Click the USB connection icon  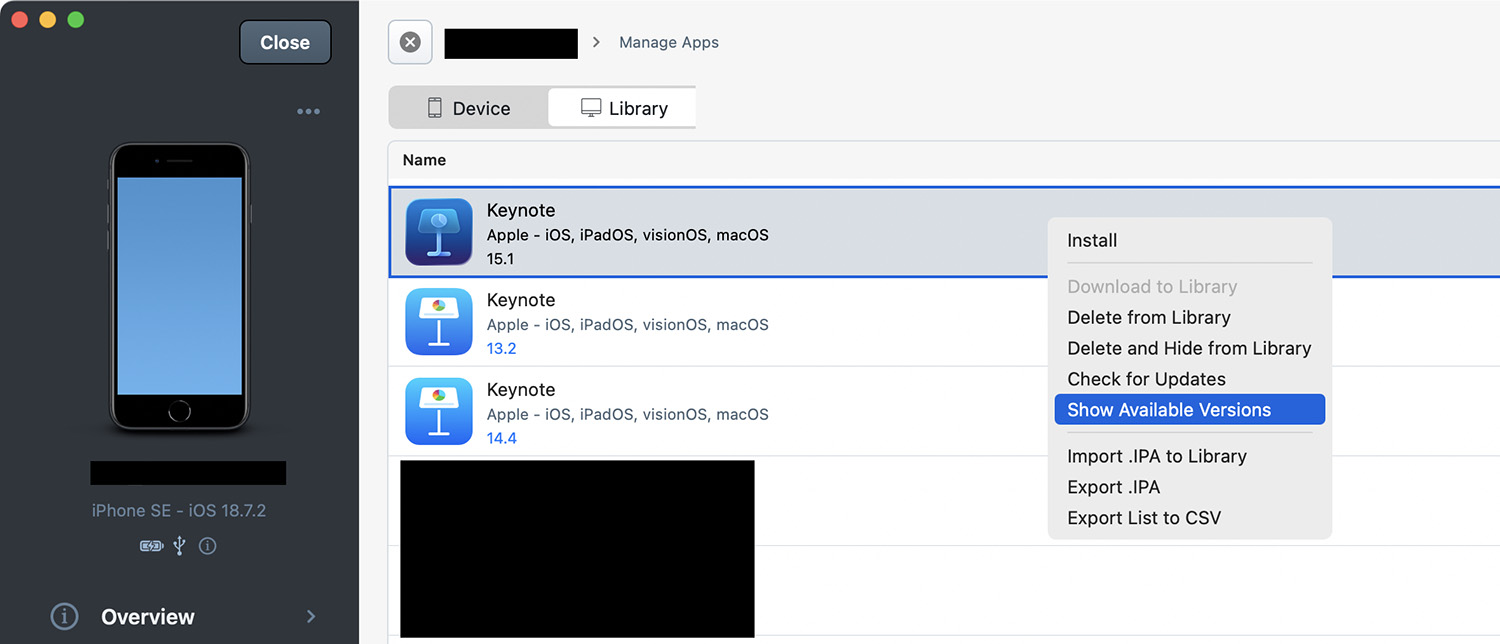pyautogui.click(x=180, y=546)
